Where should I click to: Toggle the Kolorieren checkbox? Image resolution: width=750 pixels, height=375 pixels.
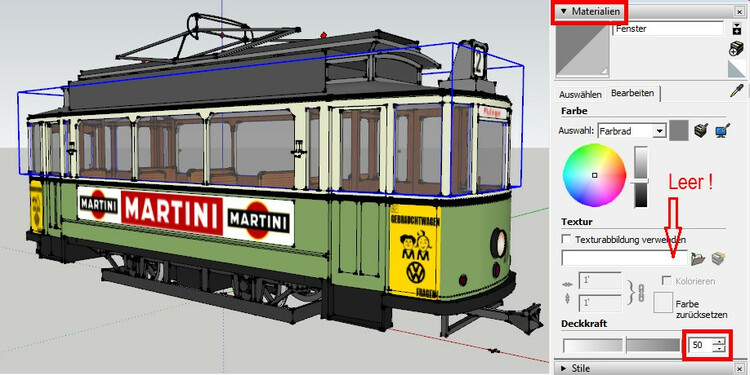[667, 281]
